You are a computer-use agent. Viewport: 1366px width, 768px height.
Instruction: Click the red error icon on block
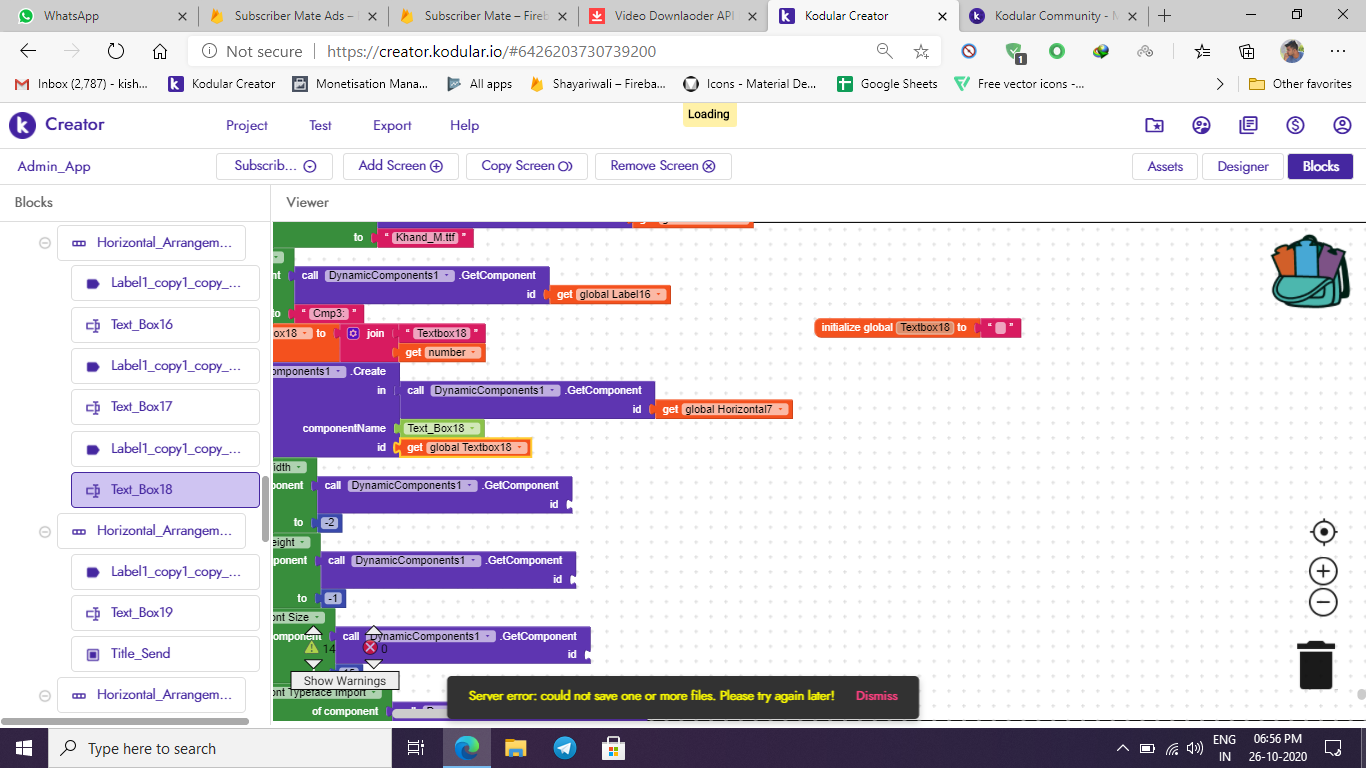pos(370,648)
